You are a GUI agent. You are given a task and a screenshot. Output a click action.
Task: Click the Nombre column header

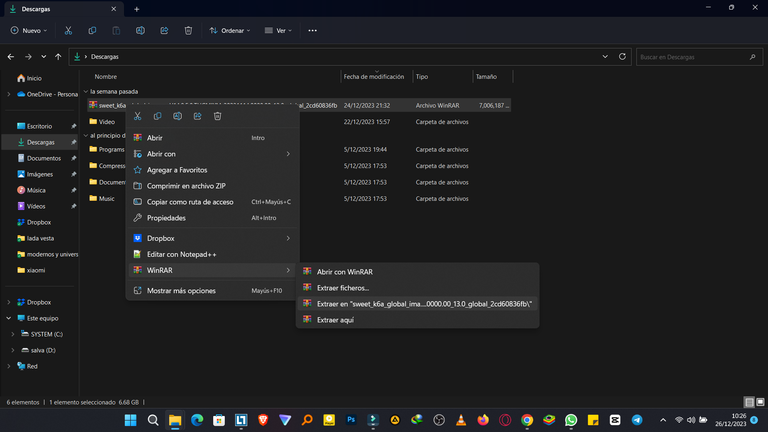pos(106,76)
